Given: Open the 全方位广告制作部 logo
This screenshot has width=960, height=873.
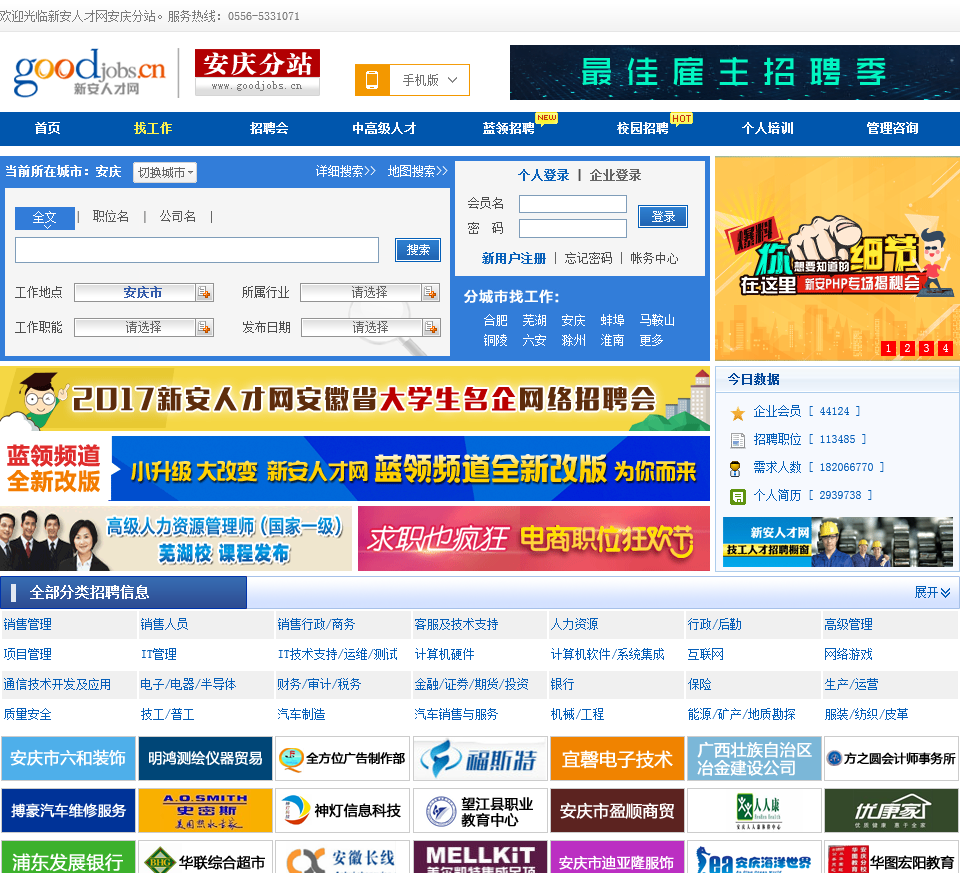Looking at the screenshot, I should pyautogui.click(x=342, y=759).
